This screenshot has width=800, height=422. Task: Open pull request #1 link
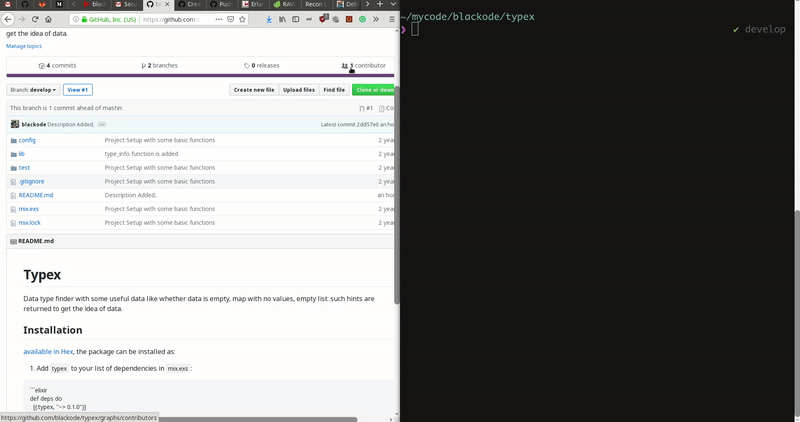(366, 108)
